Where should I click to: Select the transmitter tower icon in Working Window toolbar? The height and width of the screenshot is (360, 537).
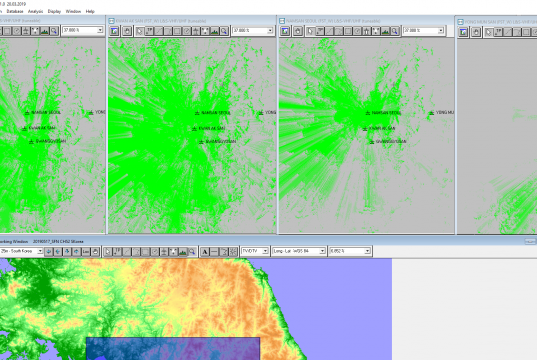pos(164,252)
